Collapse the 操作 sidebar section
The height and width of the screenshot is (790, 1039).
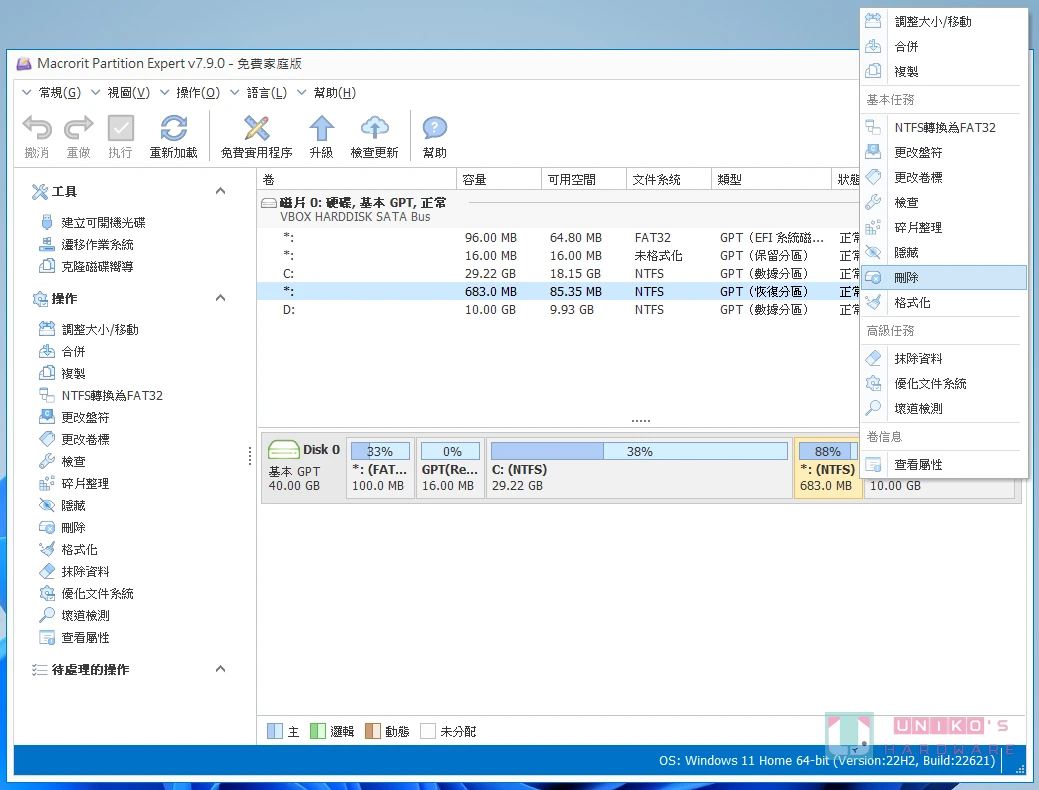pyautogui.click(x=221, y=298)
